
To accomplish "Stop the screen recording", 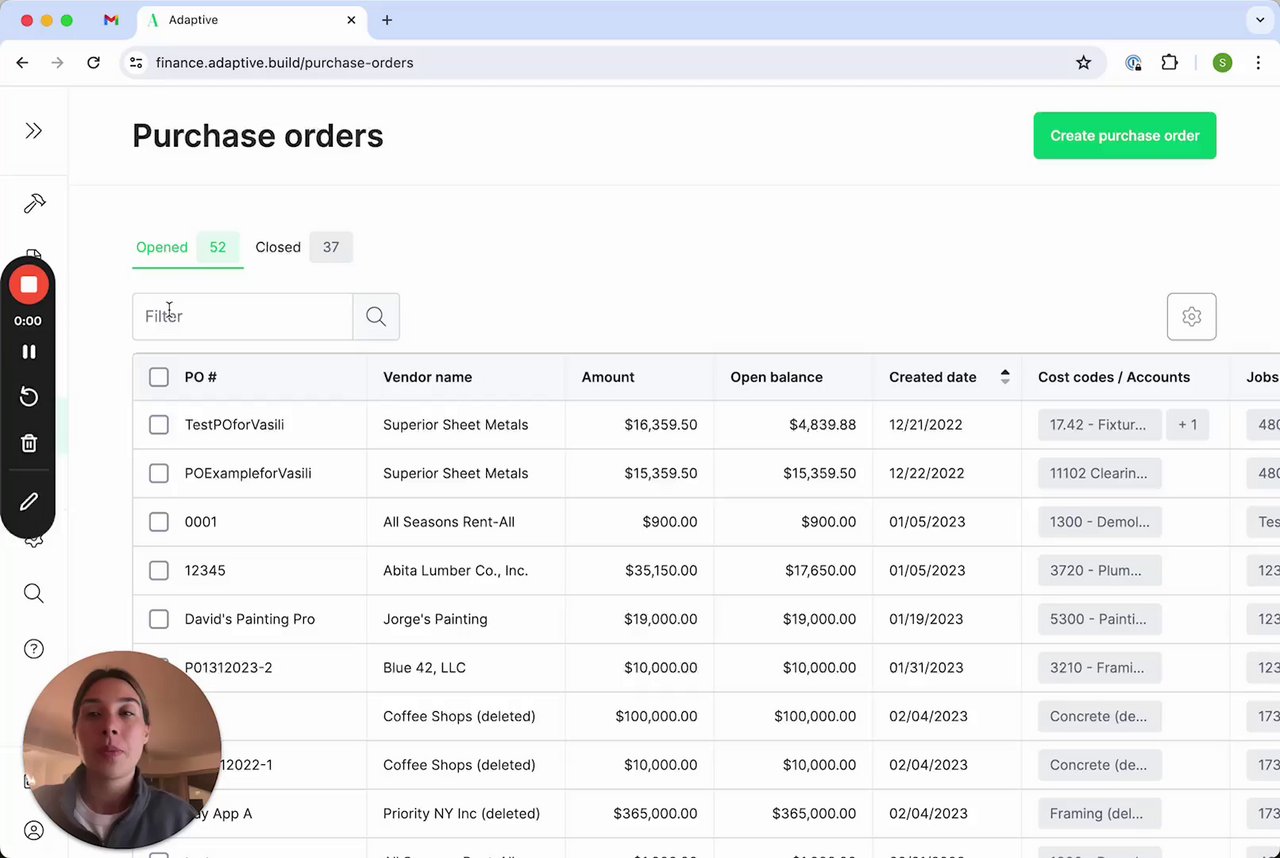I will click(29, 285).
